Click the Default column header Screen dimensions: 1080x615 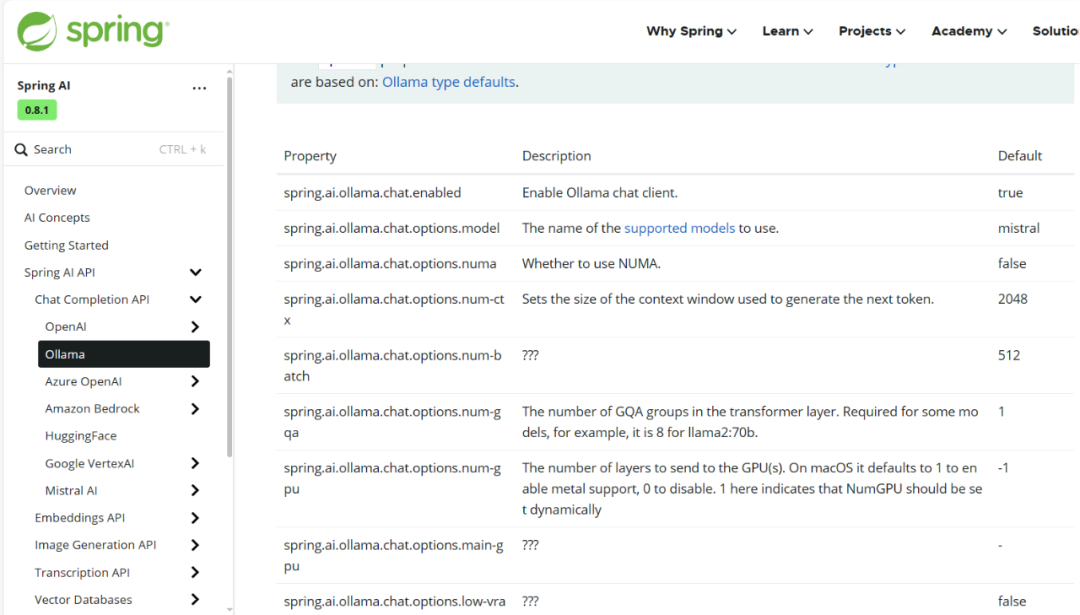pos(1019,156)
